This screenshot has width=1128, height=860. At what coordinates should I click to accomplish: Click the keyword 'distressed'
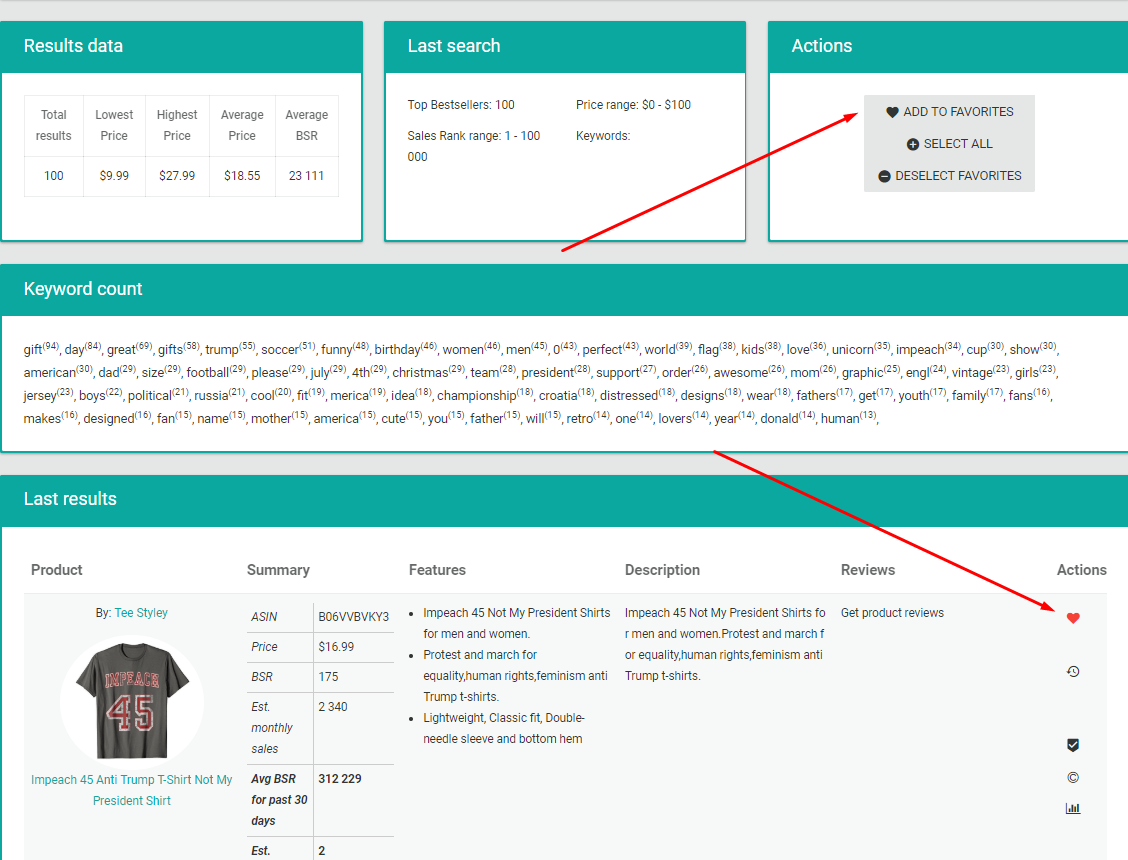[629, 396]
